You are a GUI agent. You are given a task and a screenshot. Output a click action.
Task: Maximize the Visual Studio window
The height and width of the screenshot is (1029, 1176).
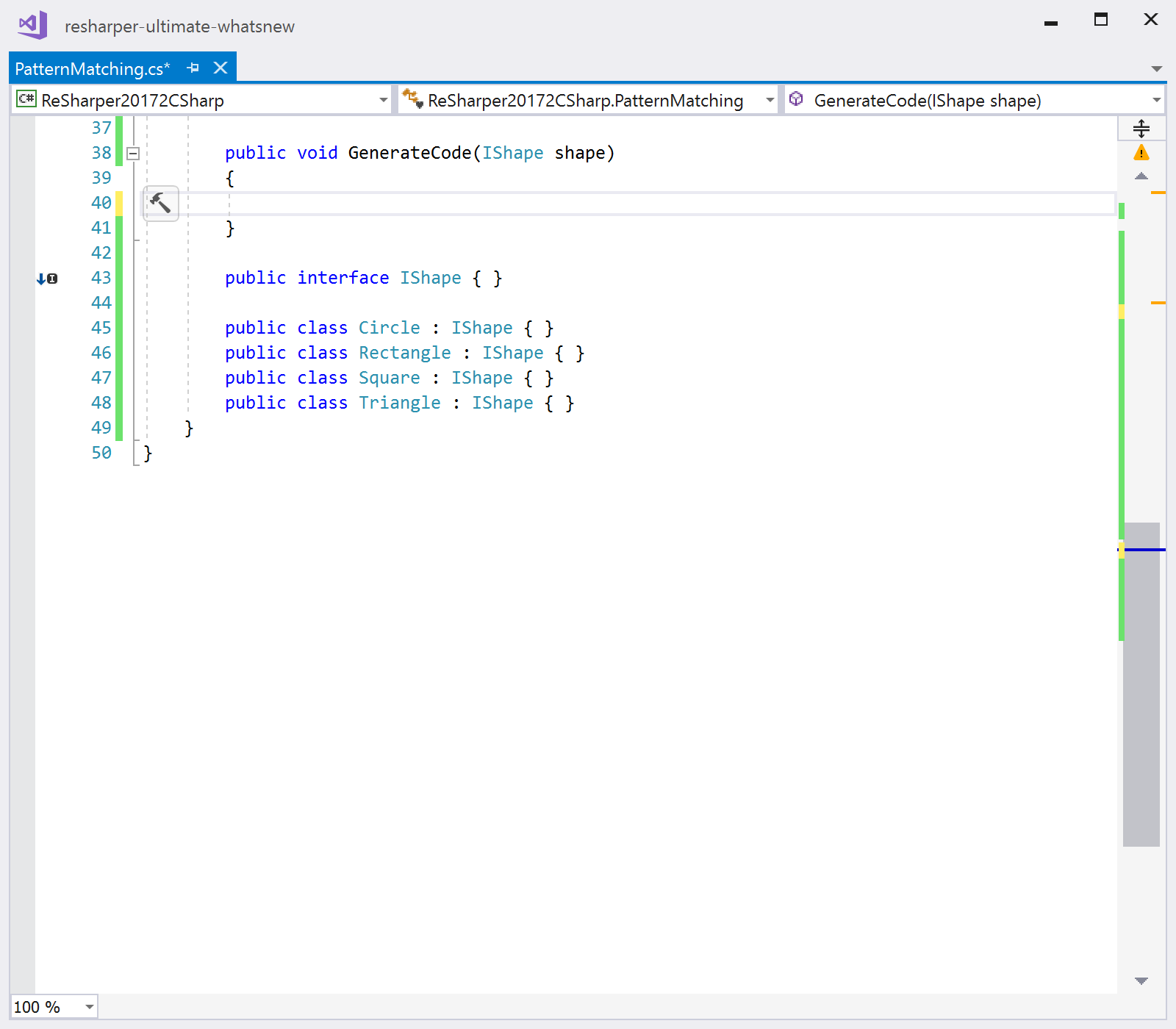pos(1101,20)
